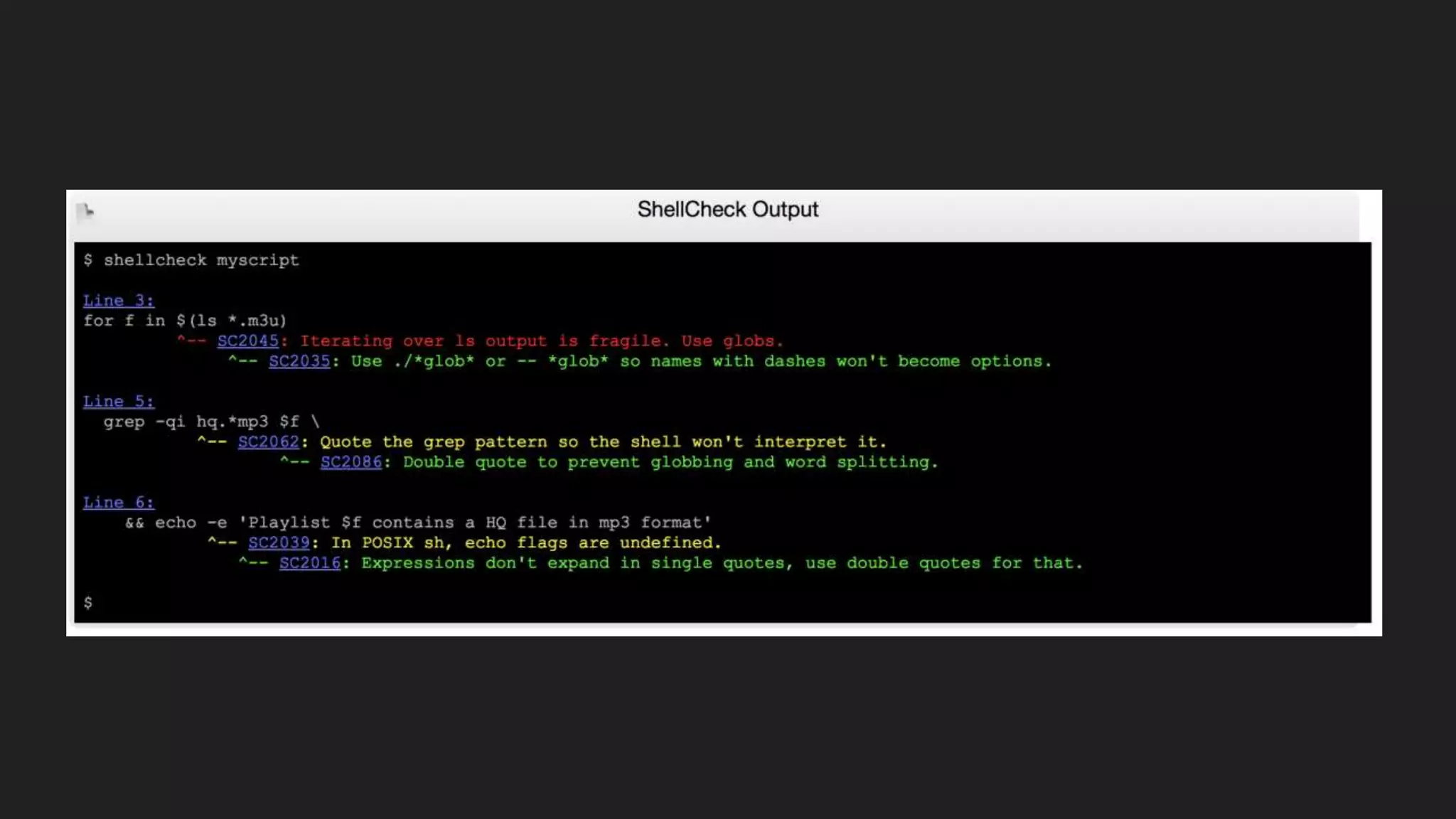Open the Line 6 link

[x=118, y=503]
